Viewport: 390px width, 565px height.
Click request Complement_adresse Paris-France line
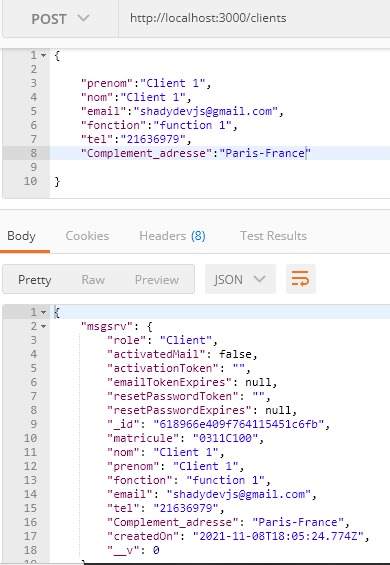196,154
